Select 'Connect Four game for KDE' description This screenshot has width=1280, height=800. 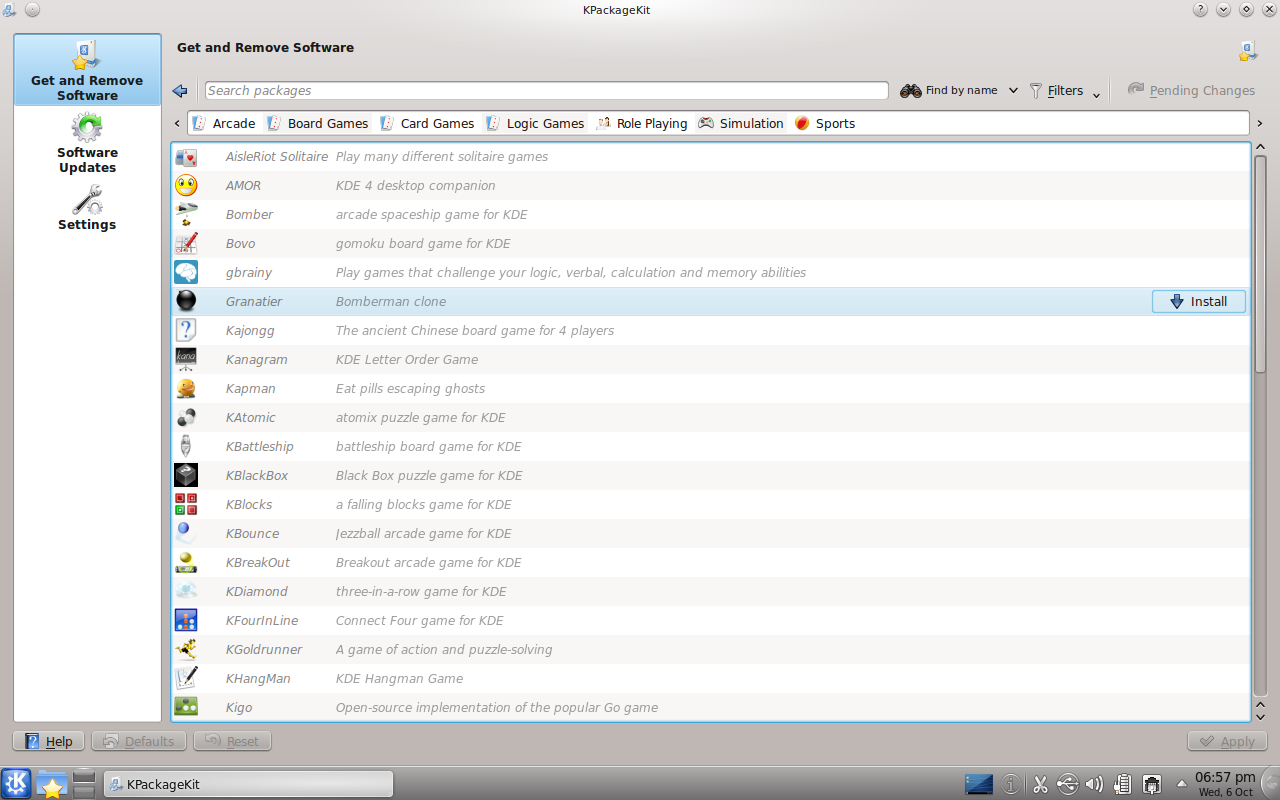click(419, 621)
